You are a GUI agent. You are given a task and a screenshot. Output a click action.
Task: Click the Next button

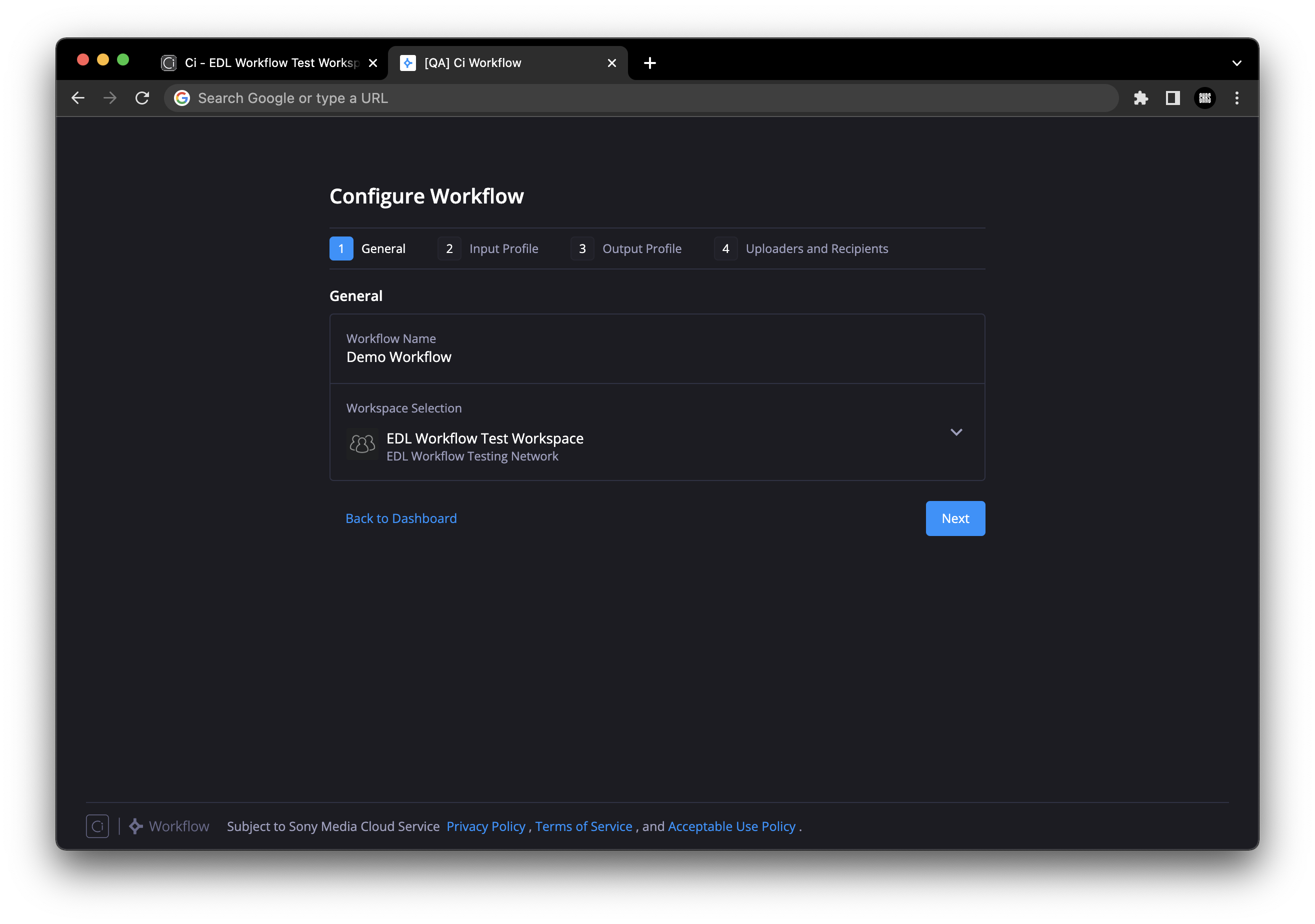955,518
